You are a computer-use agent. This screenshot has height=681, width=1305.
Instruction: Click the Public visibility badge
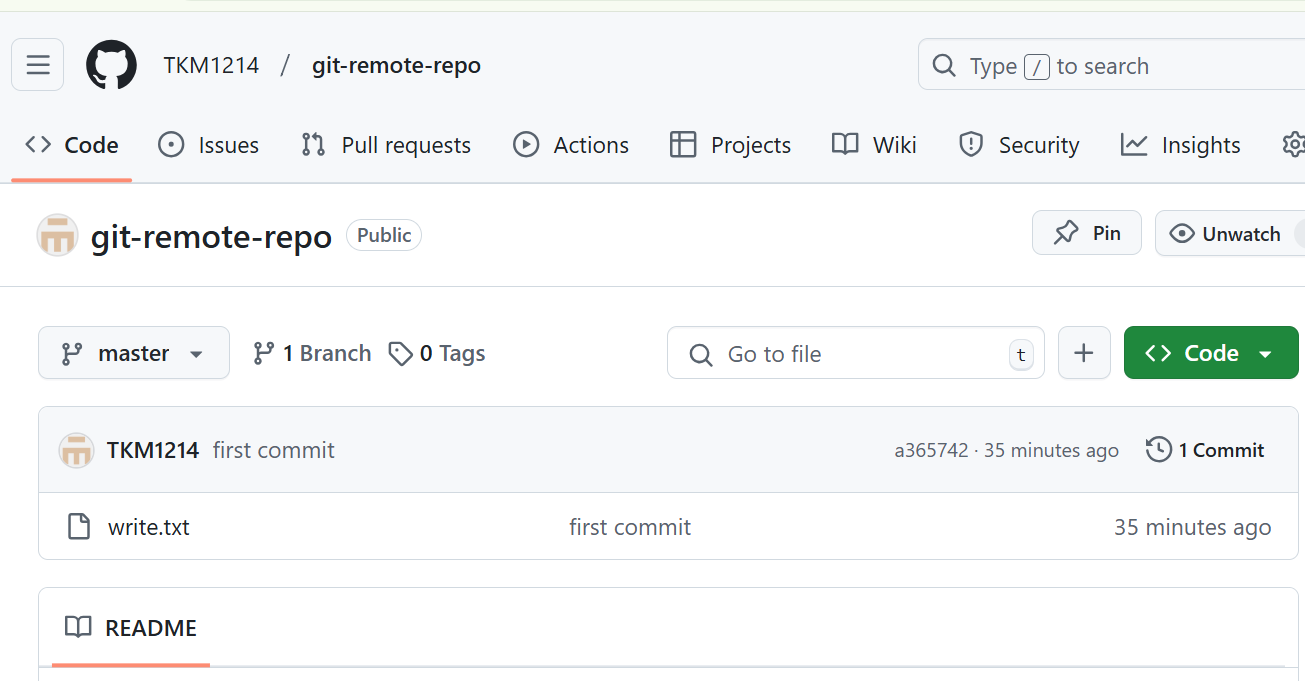tap(384, 235)
